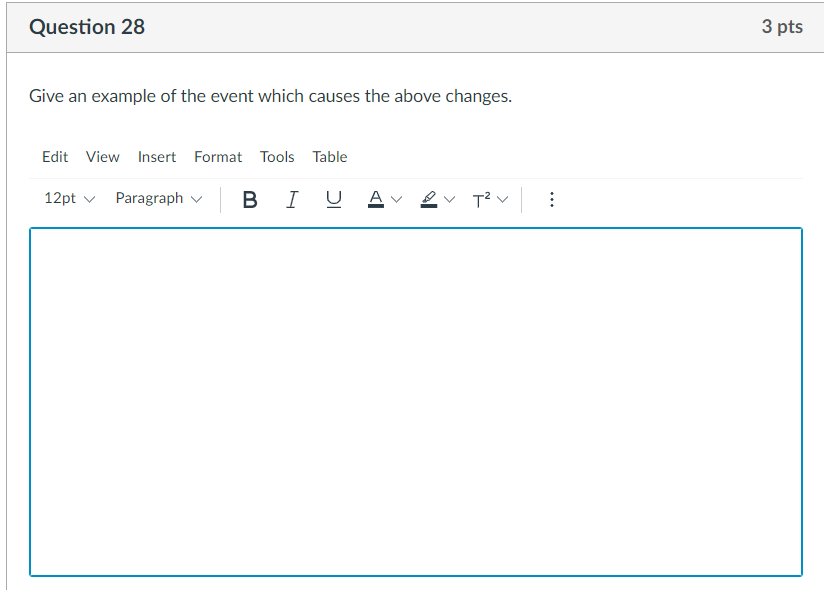Open the 12pt font size dropdown
This screenshot has height=590, width=824.
68,198
